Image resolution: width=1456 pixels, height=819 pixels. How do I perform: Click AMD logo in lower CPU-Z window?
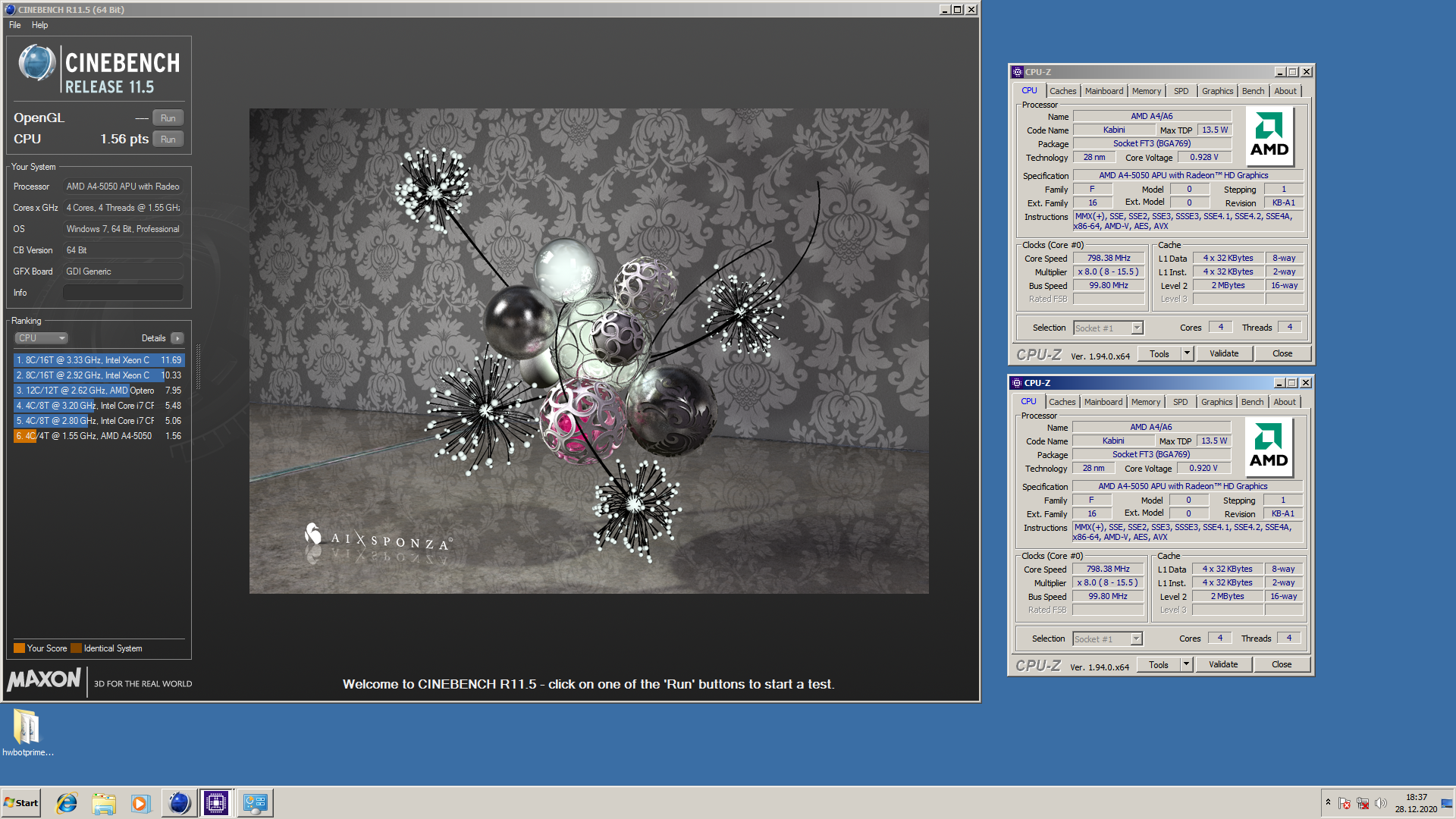1269,447
